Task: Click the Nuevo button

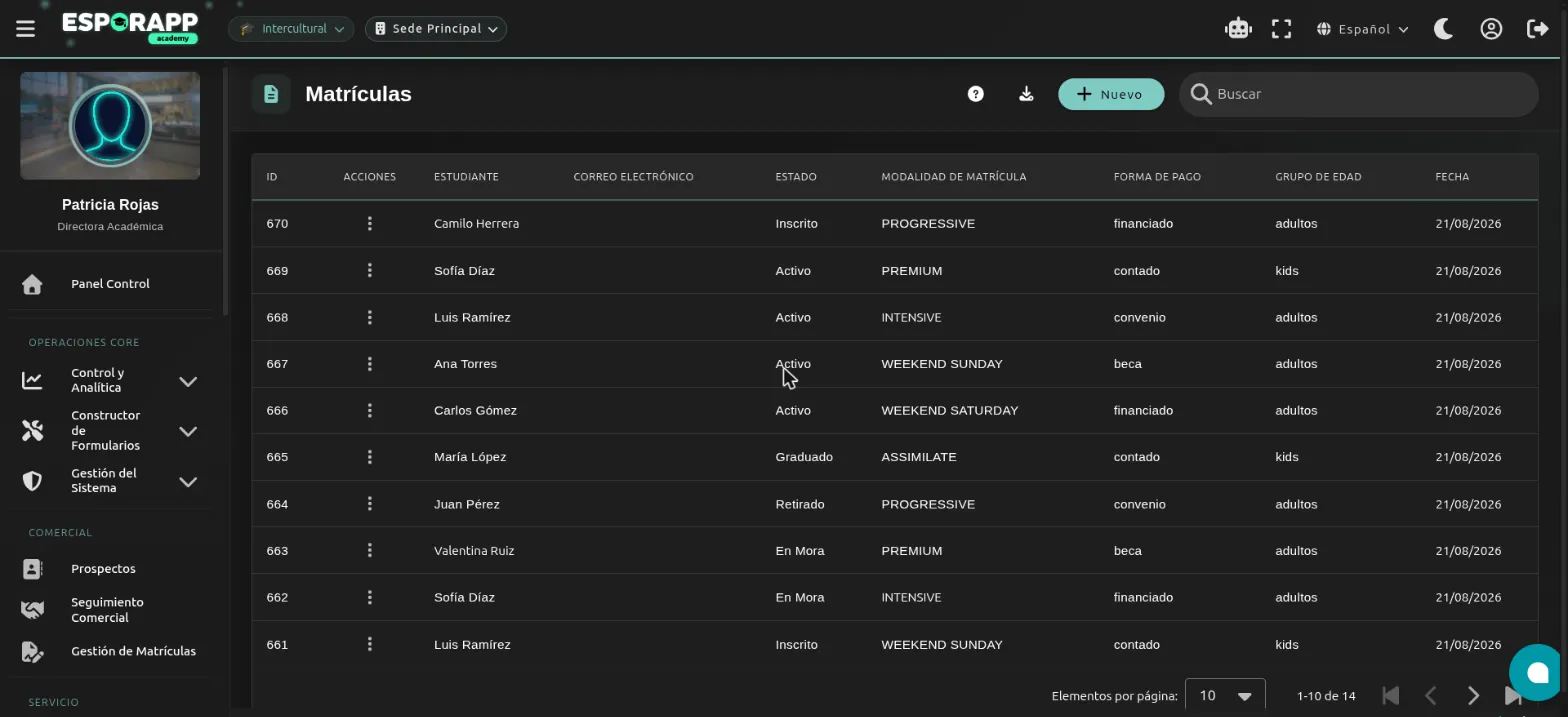Action: [x=1111, y=94]
